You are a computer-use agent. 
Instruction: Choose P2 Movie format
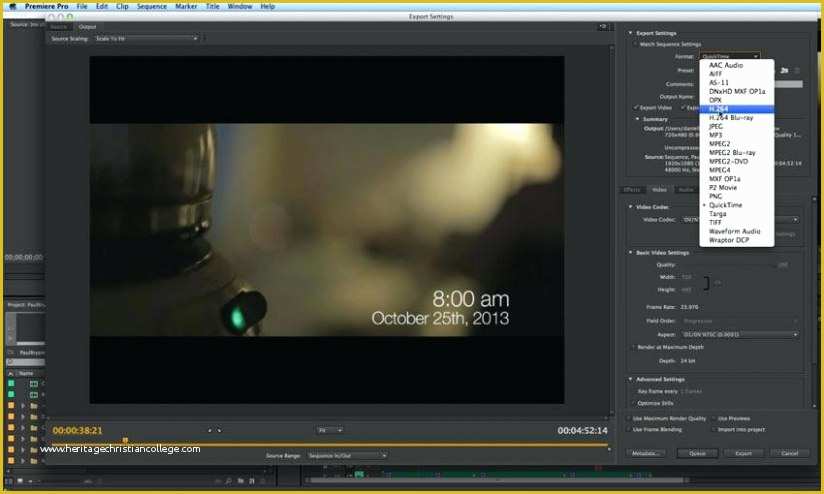(x=737, y=188)
